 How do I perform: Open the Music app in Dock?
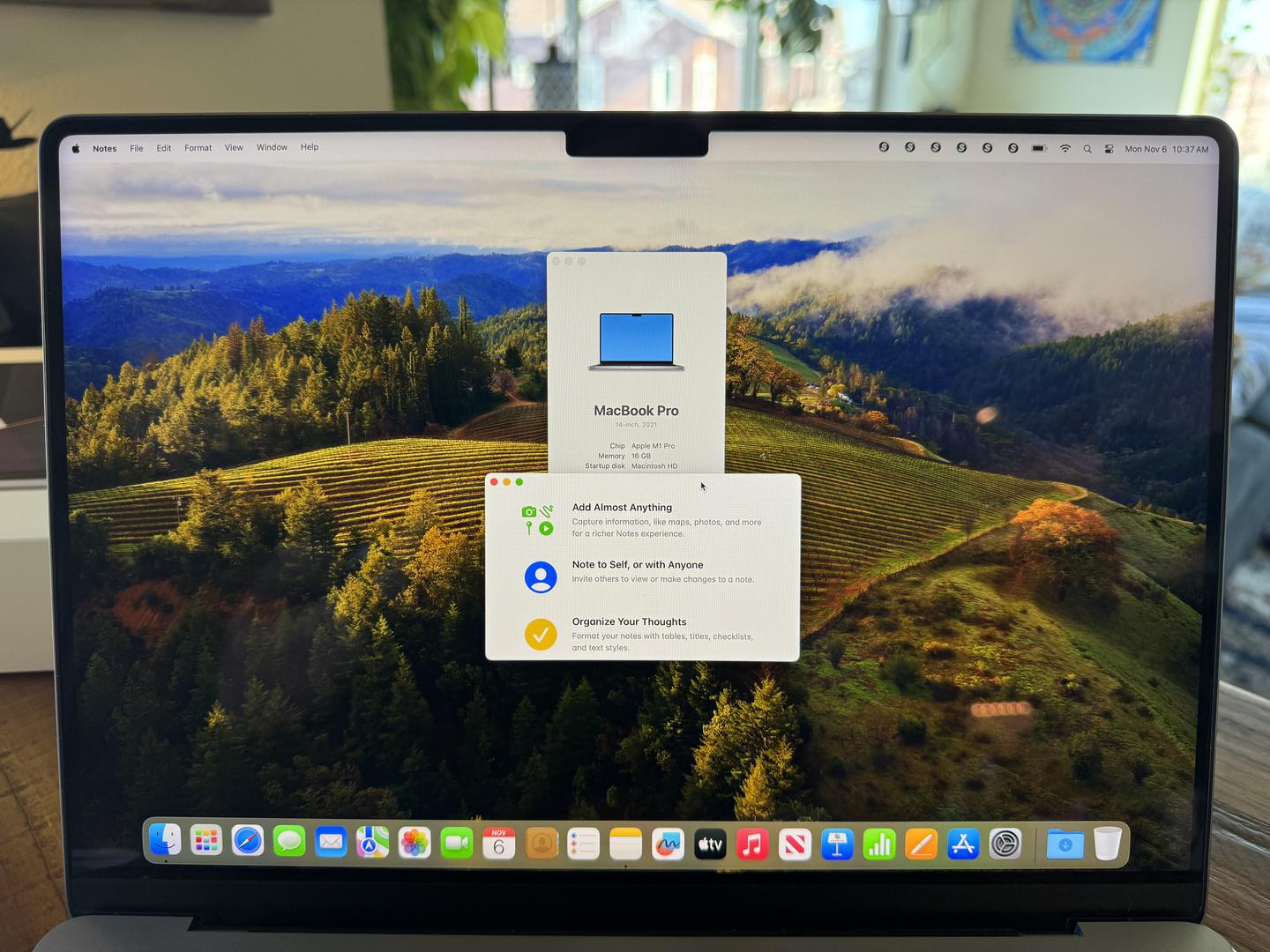tap(752, 845)
